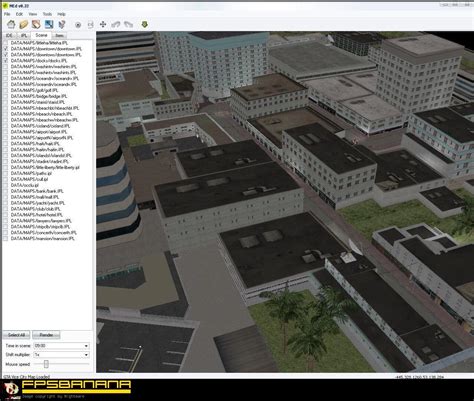
Task: Select the four-arrow move tool
Action: tap(103, 24)
